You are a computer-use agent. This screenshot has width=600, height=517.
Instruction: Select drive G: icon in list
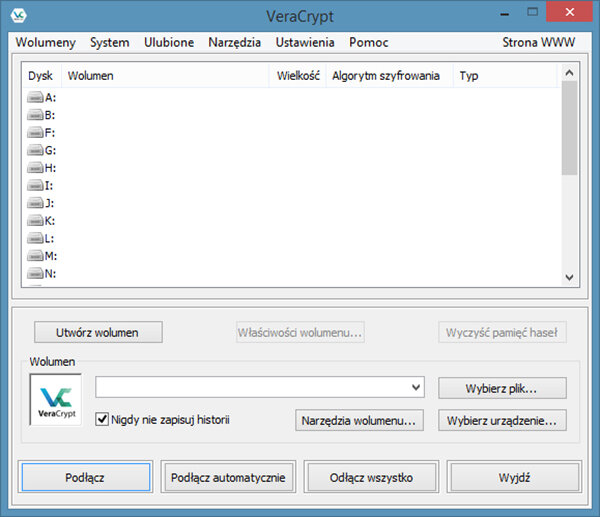pos(35,150)
